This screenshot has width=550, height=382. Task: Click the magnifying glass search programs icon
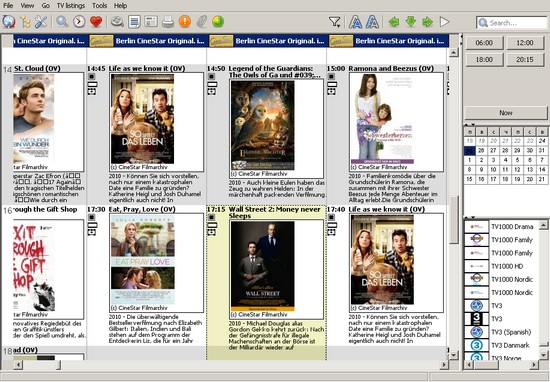coord(62,22)
